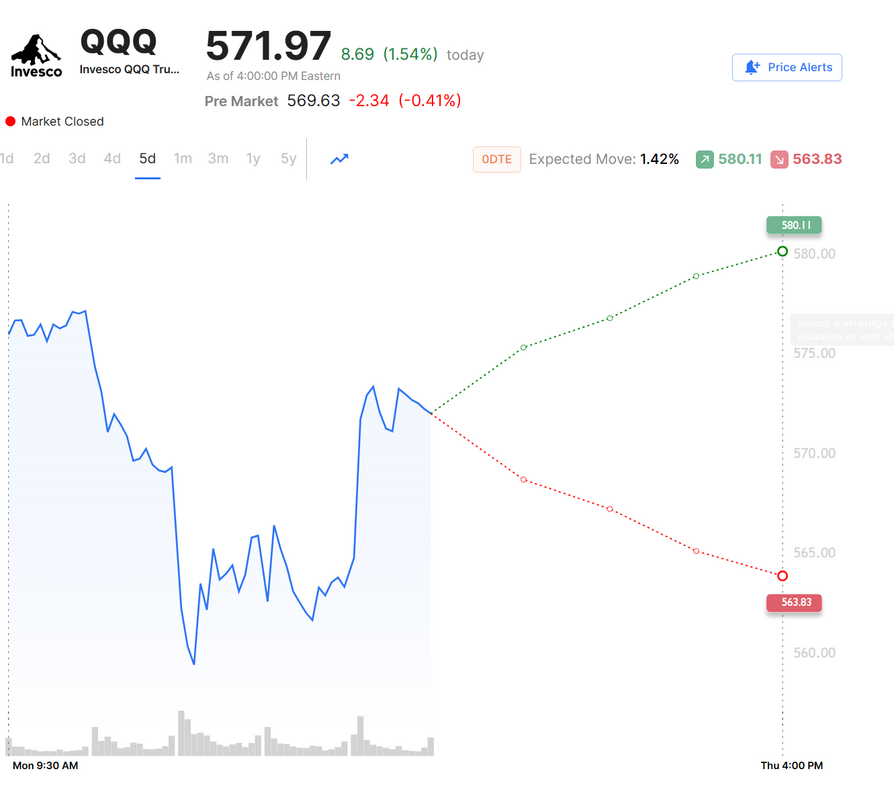Click the red Market Closed status dot
Image resolution: width=894 pixels, height=800 pixels.
tap(10, 121)
